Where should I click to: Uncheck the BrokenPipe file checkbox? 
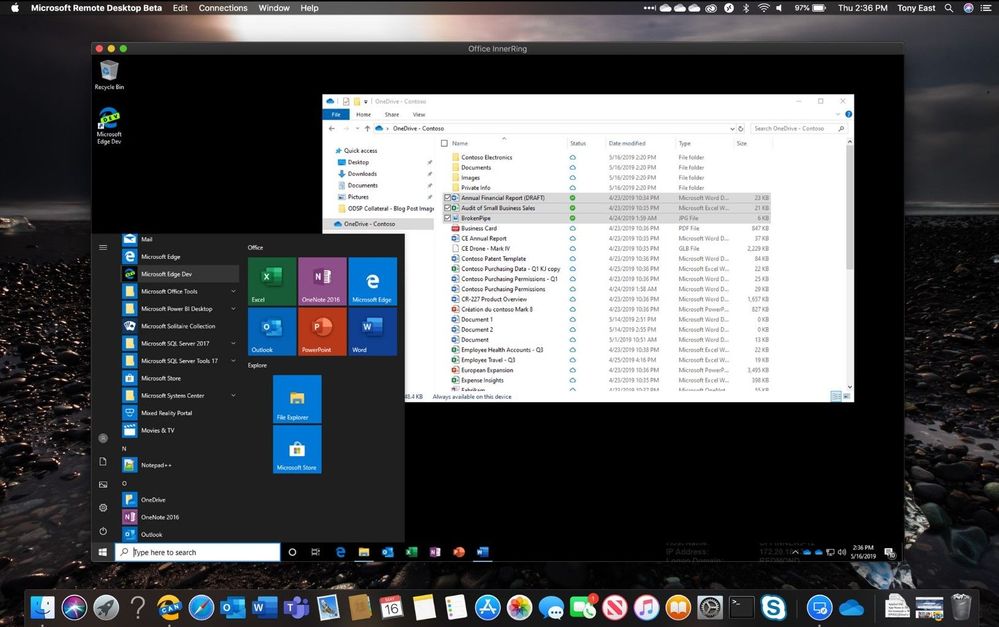pyautogui.click(x=447, y=219)
